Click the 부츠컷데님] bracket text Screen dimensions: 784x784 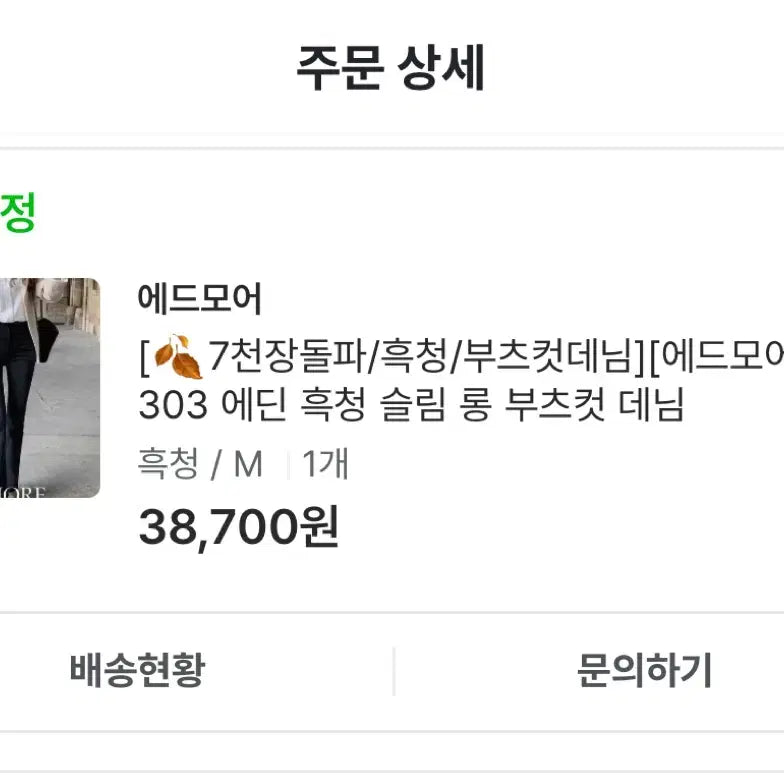coord(554,357)
